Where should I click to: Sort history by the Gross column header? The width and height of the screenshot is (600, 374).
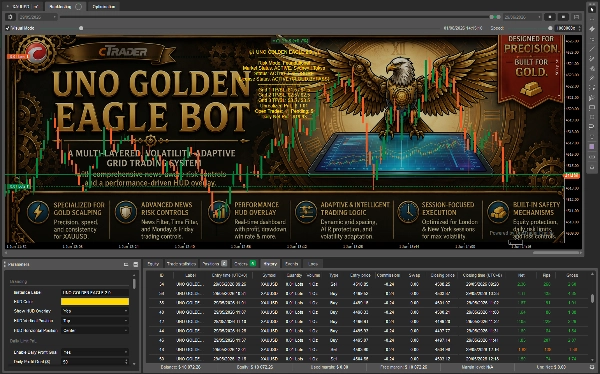(x=572, y=275)
